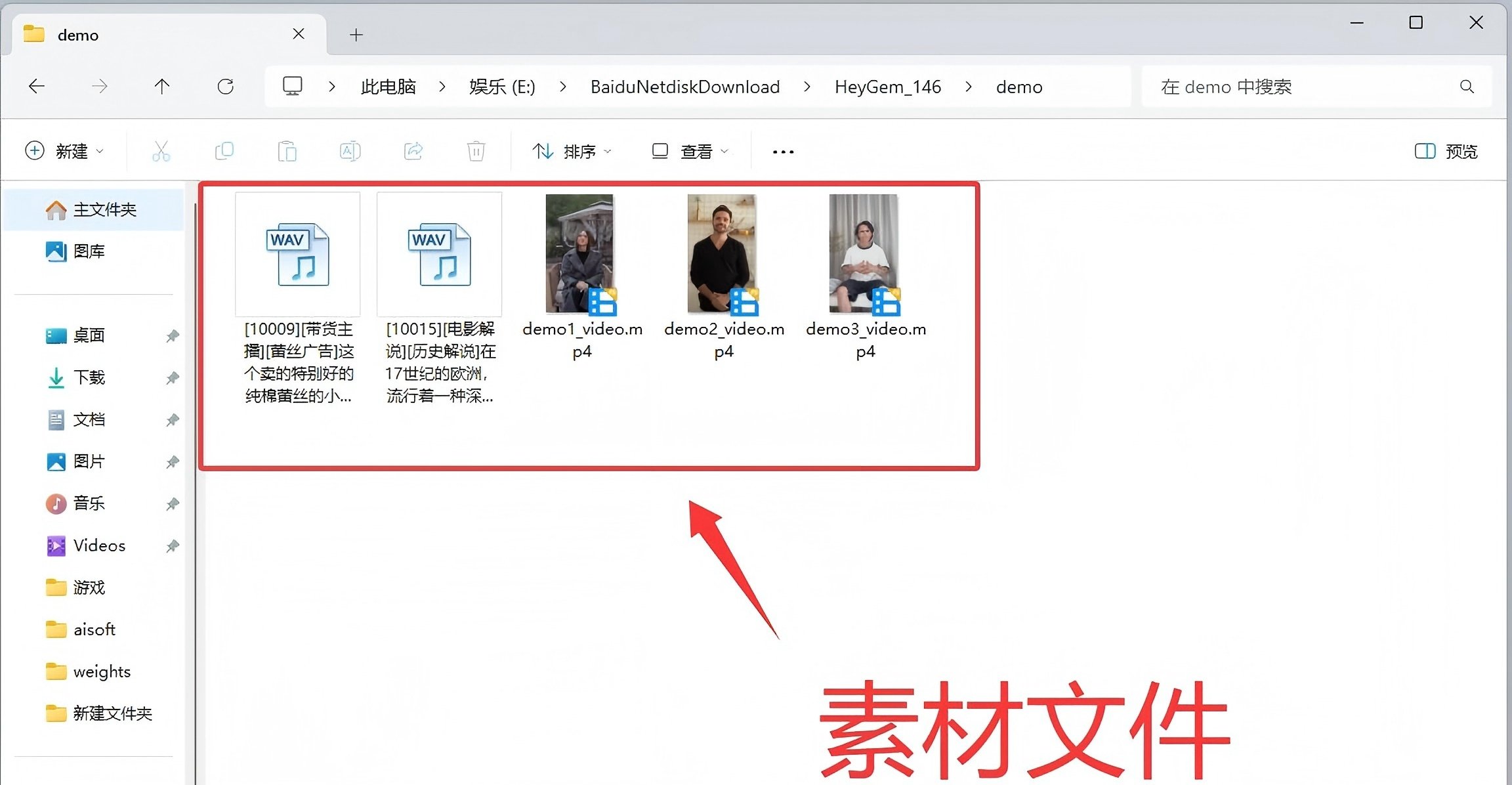
Task: Select the weights folder in sidebar
Action: point(102,671)
